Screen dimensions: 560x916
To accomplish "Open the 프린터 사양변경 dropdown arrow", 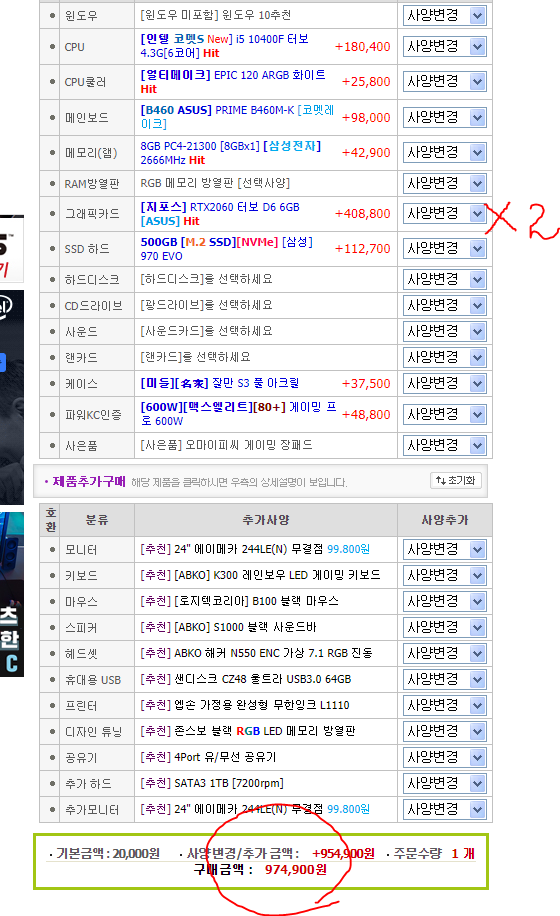I will (x=478, y=706).
